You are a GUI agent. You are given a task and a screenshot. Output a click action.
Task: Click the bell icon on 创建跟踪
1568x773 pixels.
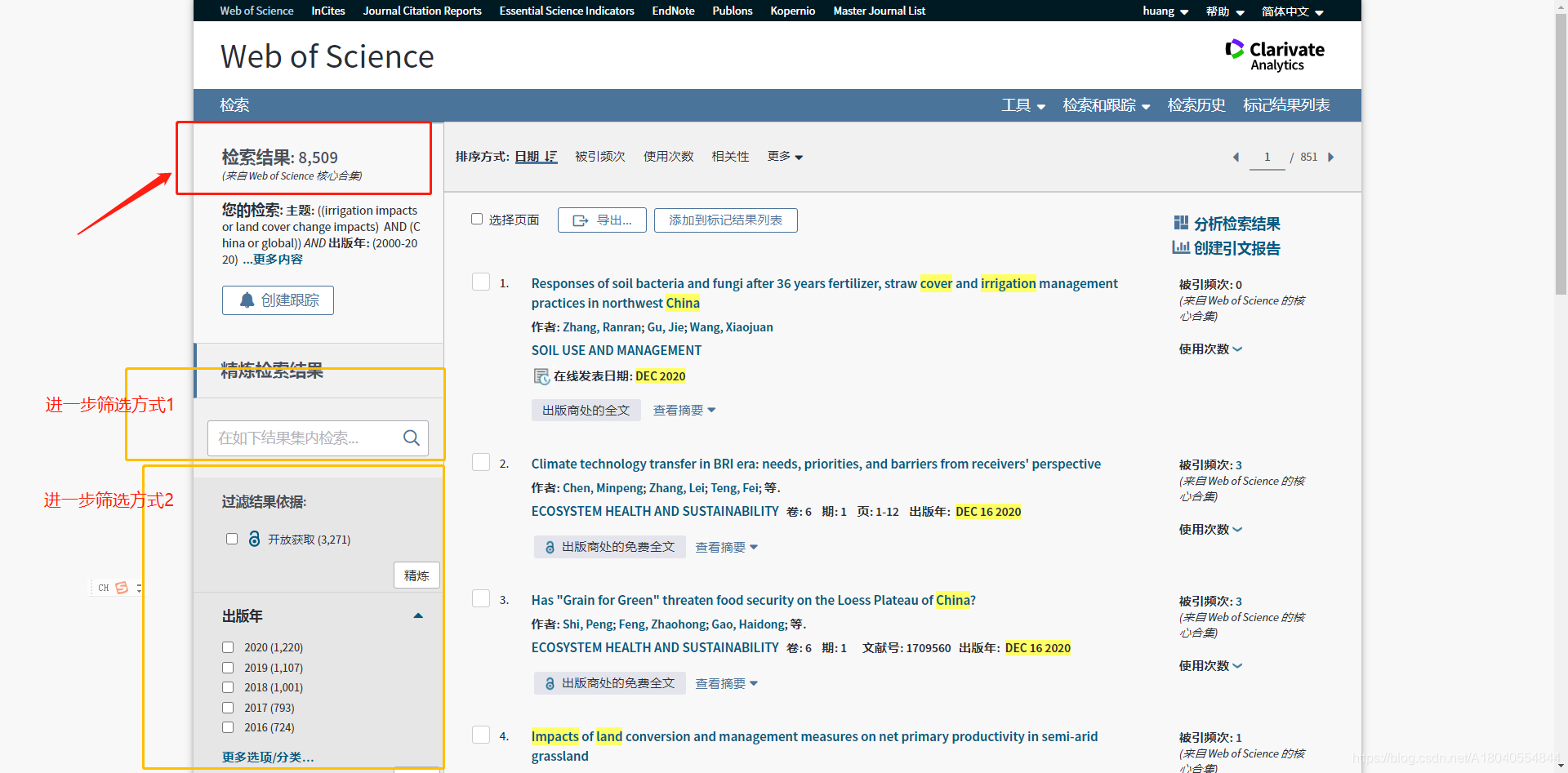247,300
